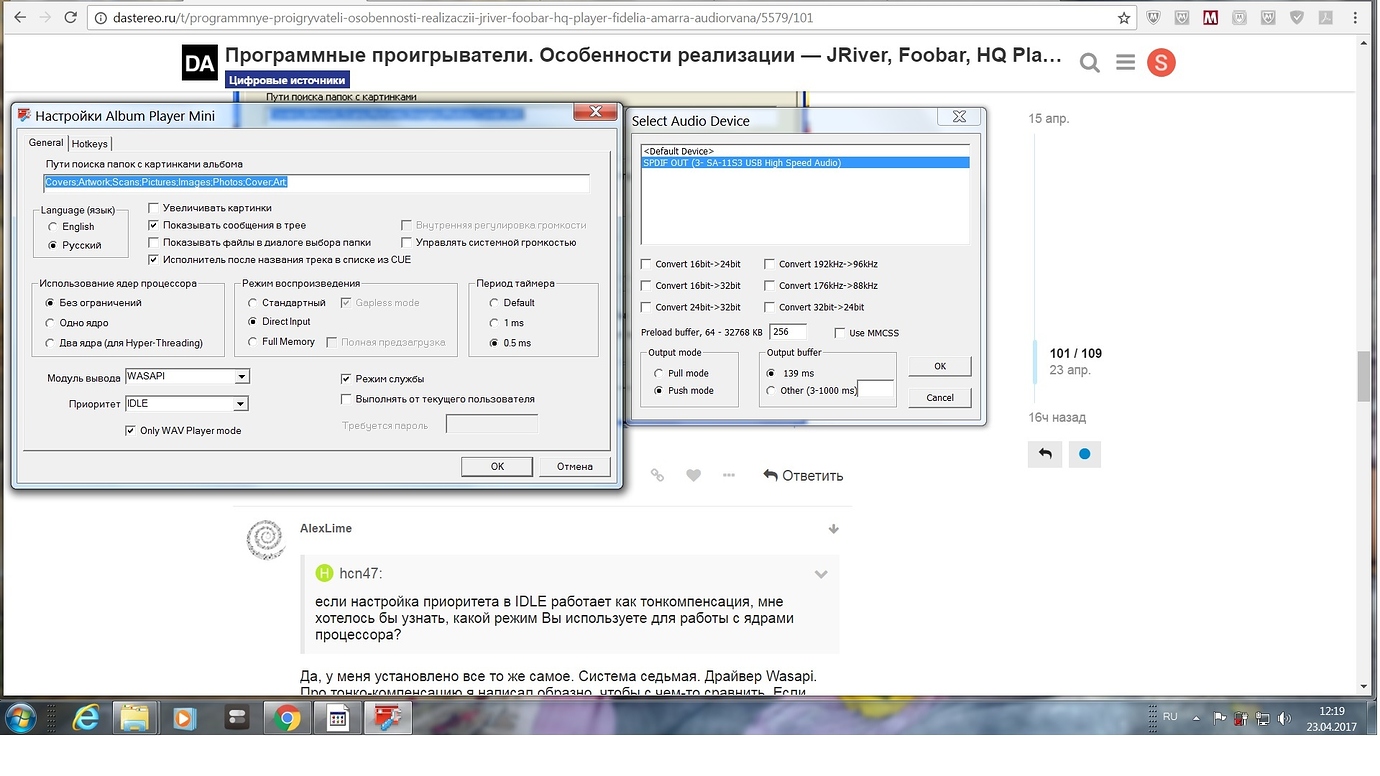Open the Цифровые источники category tag
This screenshot has width=1380, height=776.
[x=287, y=81]
